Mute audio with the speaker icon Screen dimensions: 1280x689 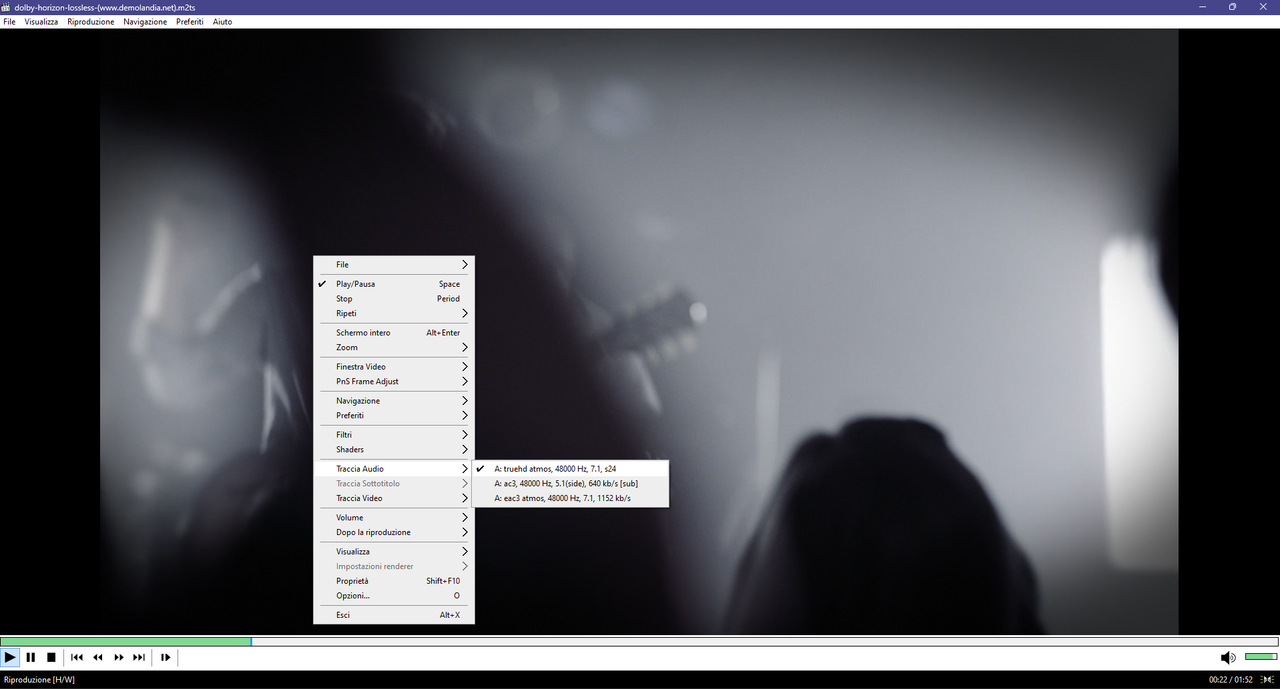pyautogui.click(x=1228, y=657)
